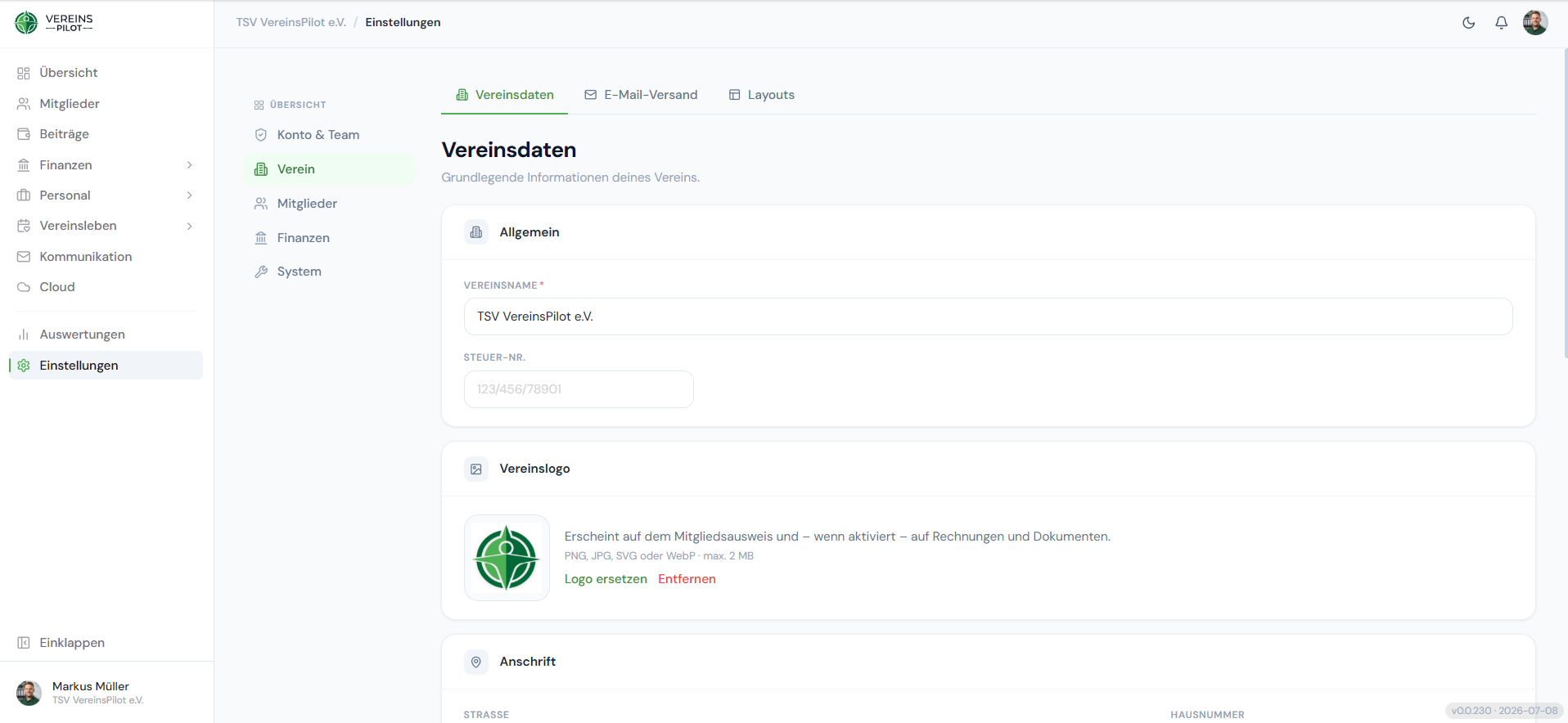Remove the logo with Entfernen
The height and width of the screenshot is (723, 1568).
[687, 579]
